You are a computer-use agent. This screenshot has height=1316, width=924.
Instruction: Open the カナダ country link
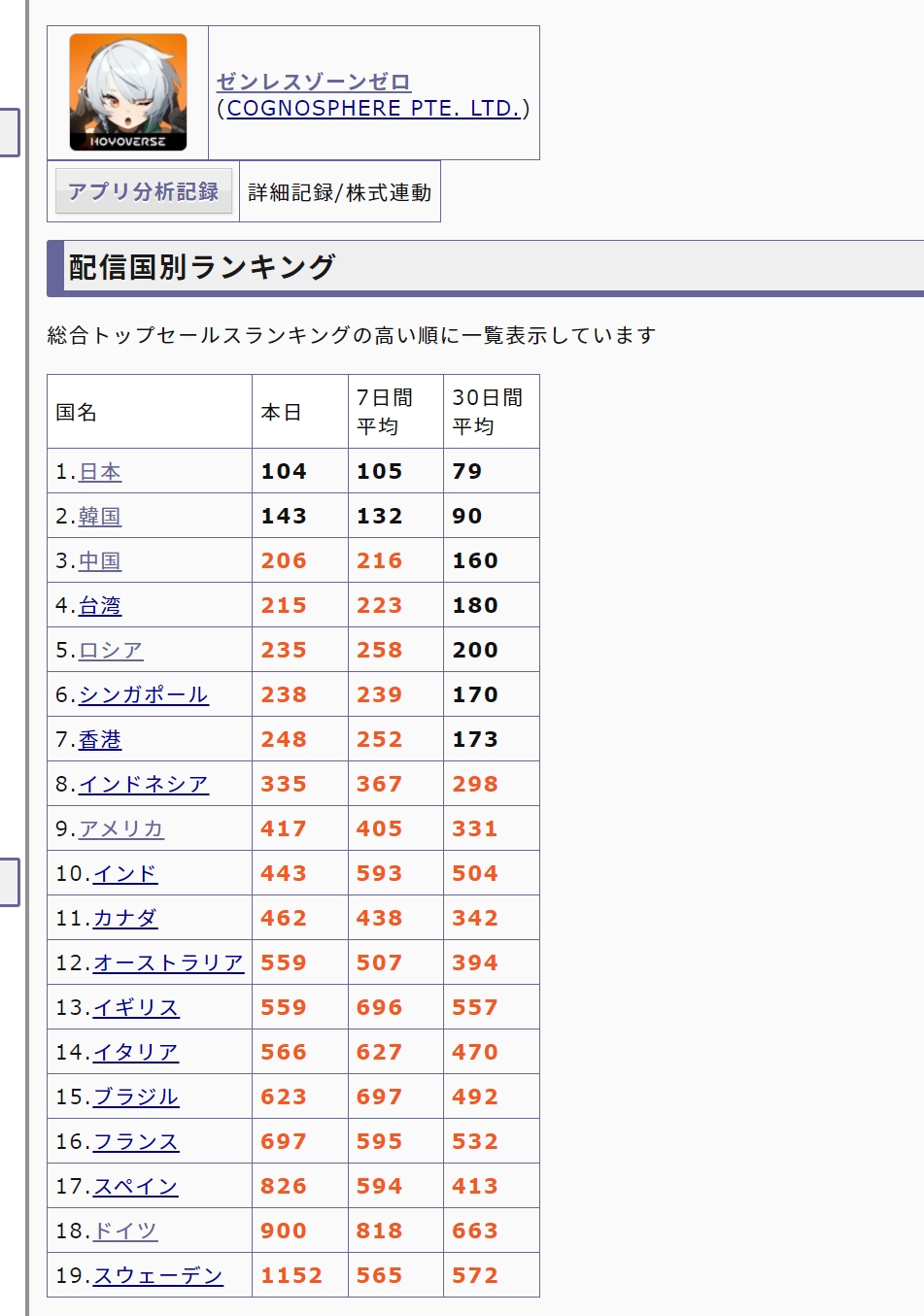pos(125,919)
